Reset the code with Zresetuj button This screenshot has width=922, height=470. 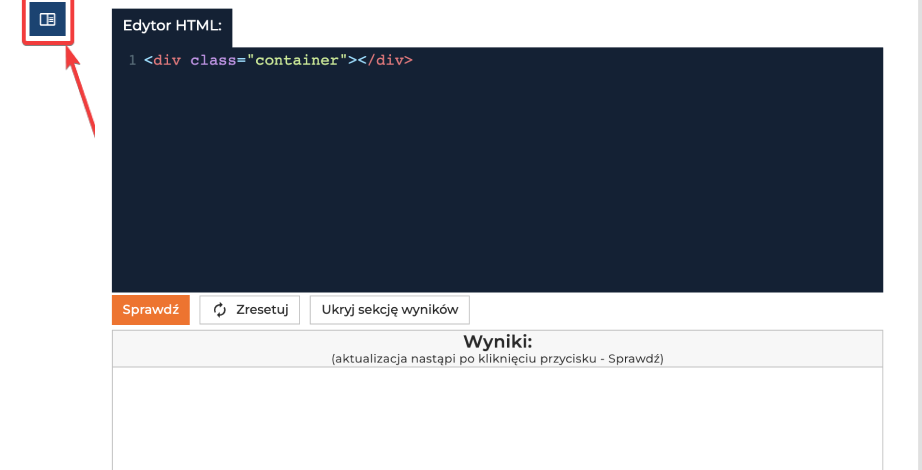click(x=249, y=309)
